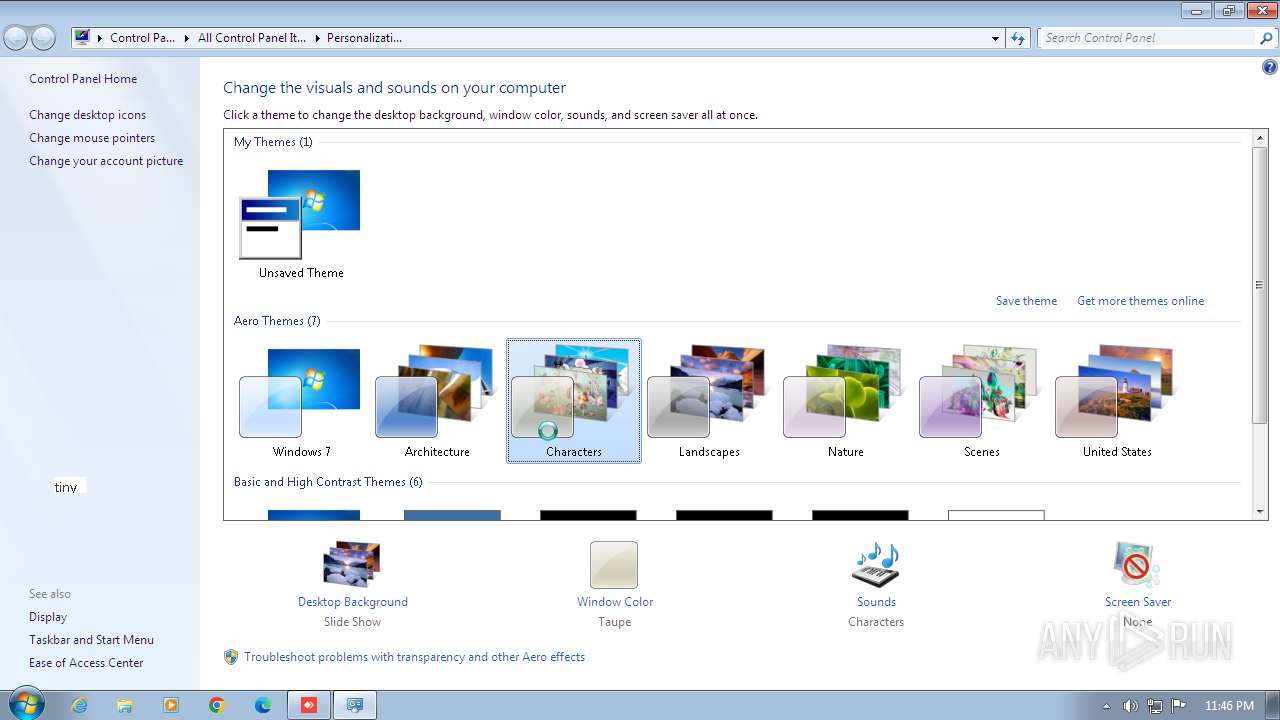
Task: Click the All Control Panel Items breadcrumb
Action: tap(252, 38)
